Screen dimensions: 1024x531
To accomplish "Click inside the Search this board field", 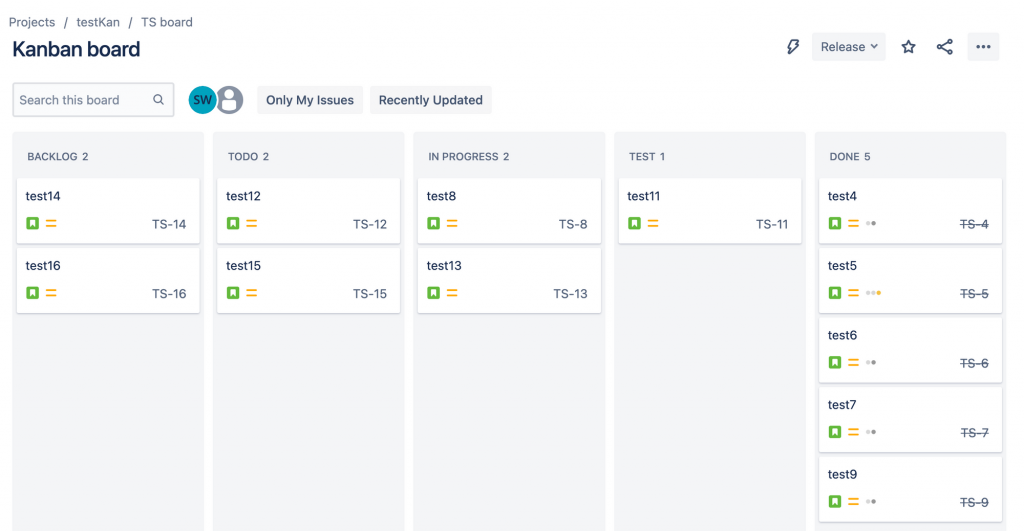I will click(x=82, y=100).
